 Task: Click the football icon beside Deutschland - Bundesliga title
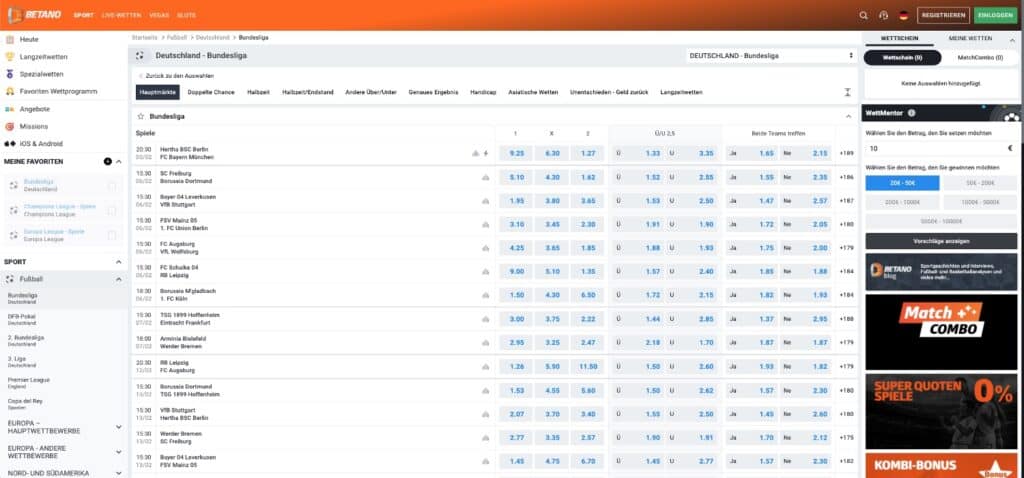click(140, 56)
